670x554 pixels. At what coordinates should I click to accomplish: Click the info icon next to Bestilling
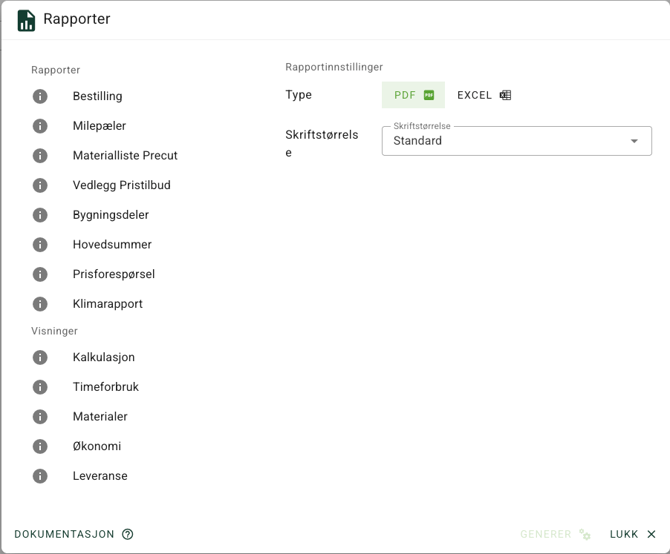40,97
